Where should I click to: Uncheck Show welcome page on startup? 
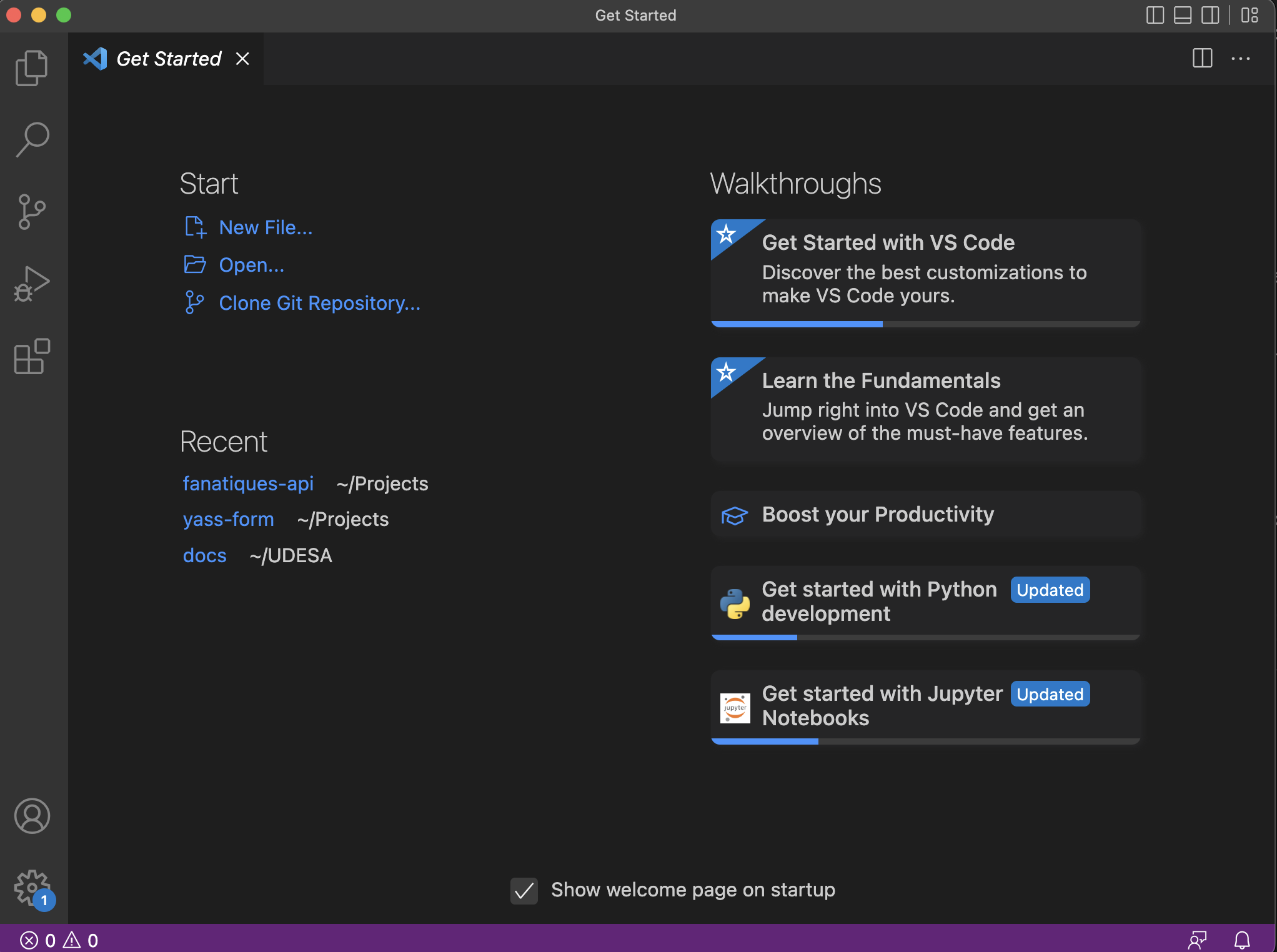(524, 890)
